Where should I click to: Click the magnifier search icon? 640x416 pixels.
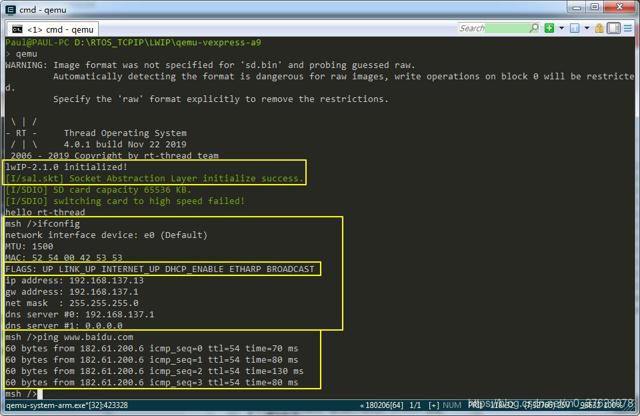(x=534, y=28)
